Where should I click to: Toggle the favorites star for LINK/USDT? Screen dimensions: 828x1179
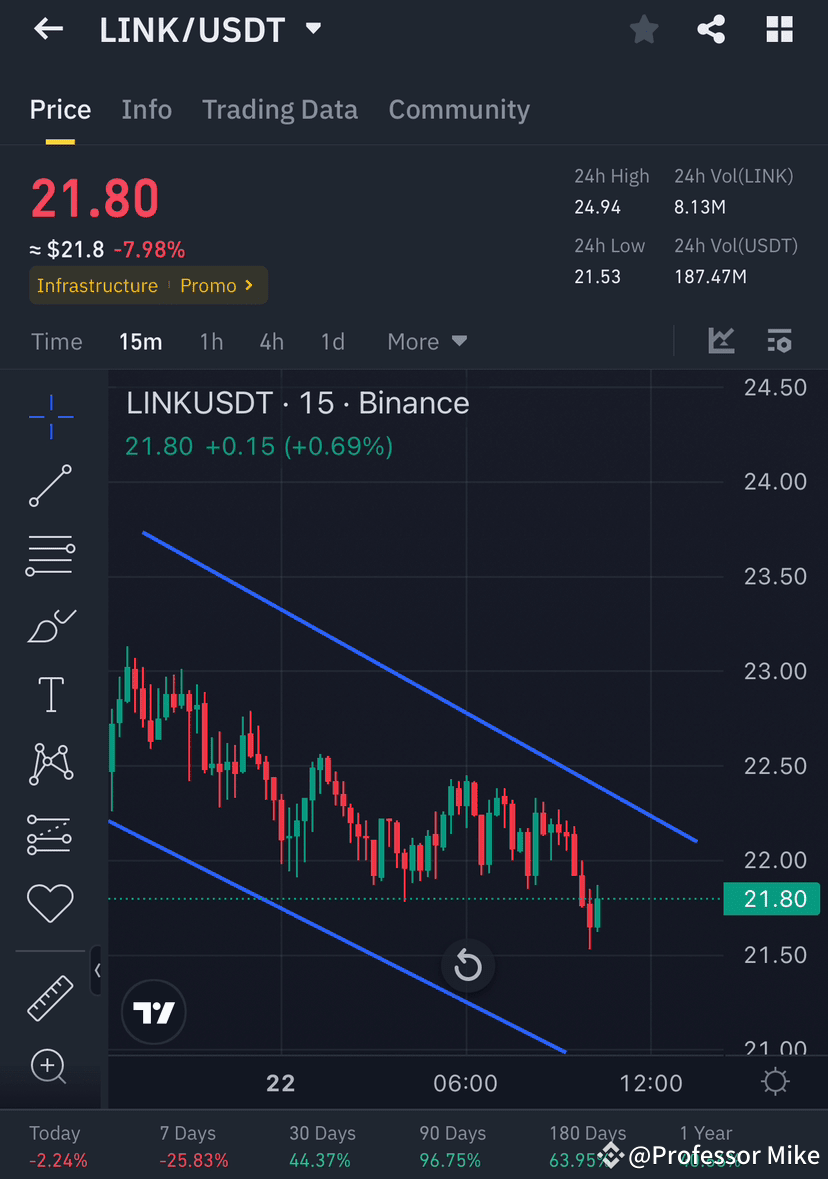[x=643, y=29]
